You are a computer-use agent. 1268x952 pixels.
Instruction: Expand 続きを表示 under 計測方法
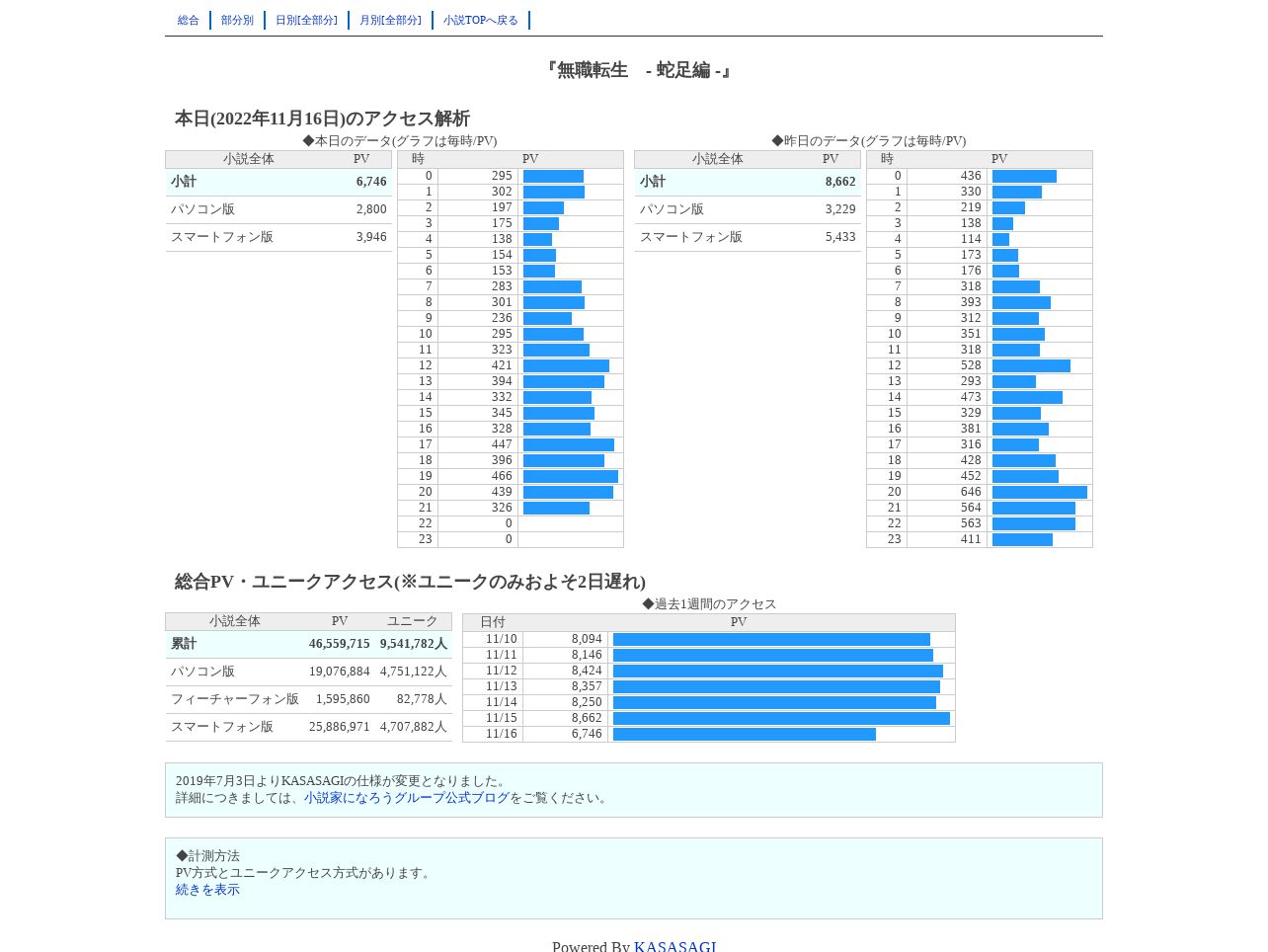click(x=207, y=890)
